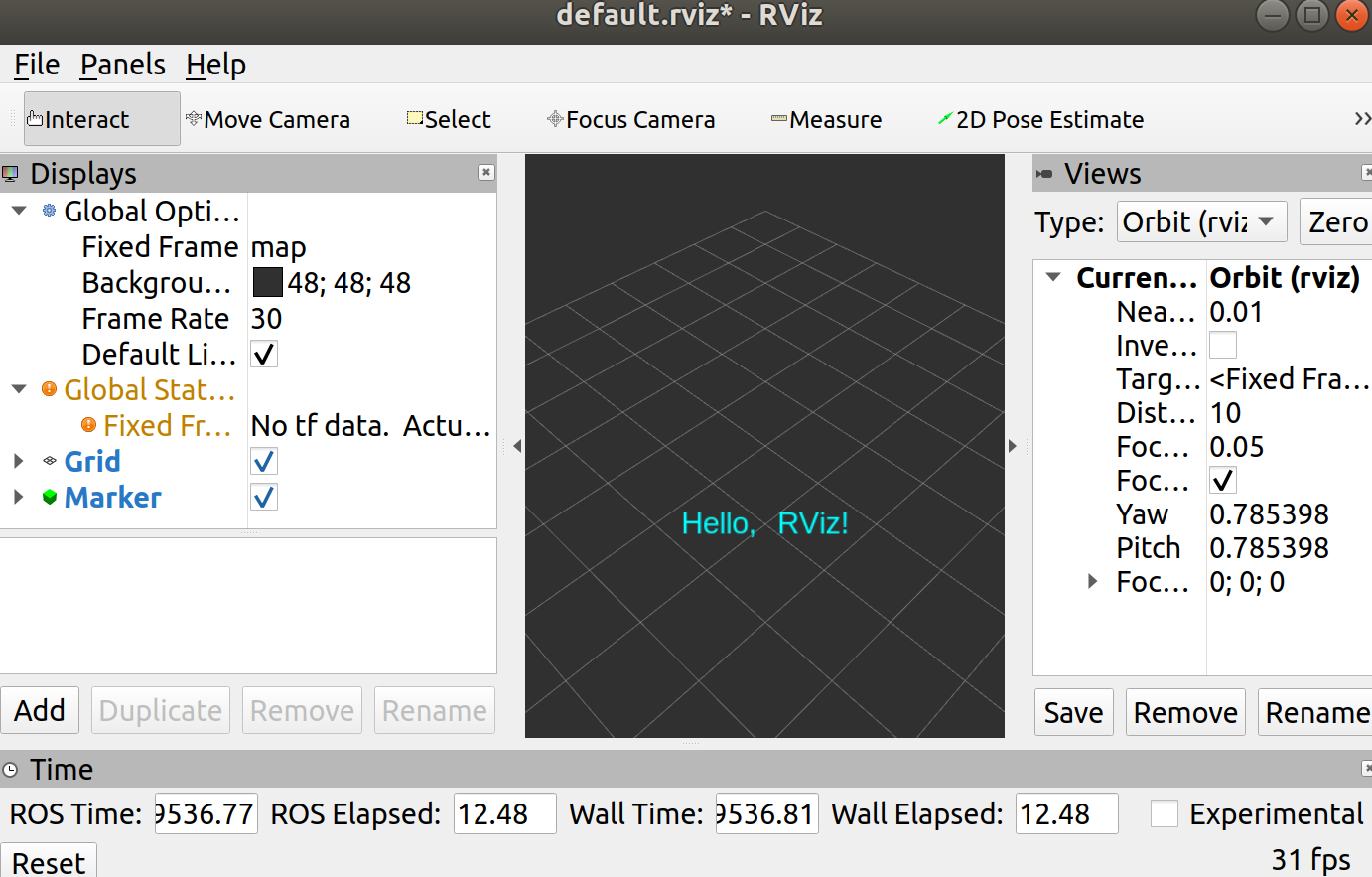Click the ROS Elapsed field
Viewport: 1372px width, 877px height.
tap(505, 813)
